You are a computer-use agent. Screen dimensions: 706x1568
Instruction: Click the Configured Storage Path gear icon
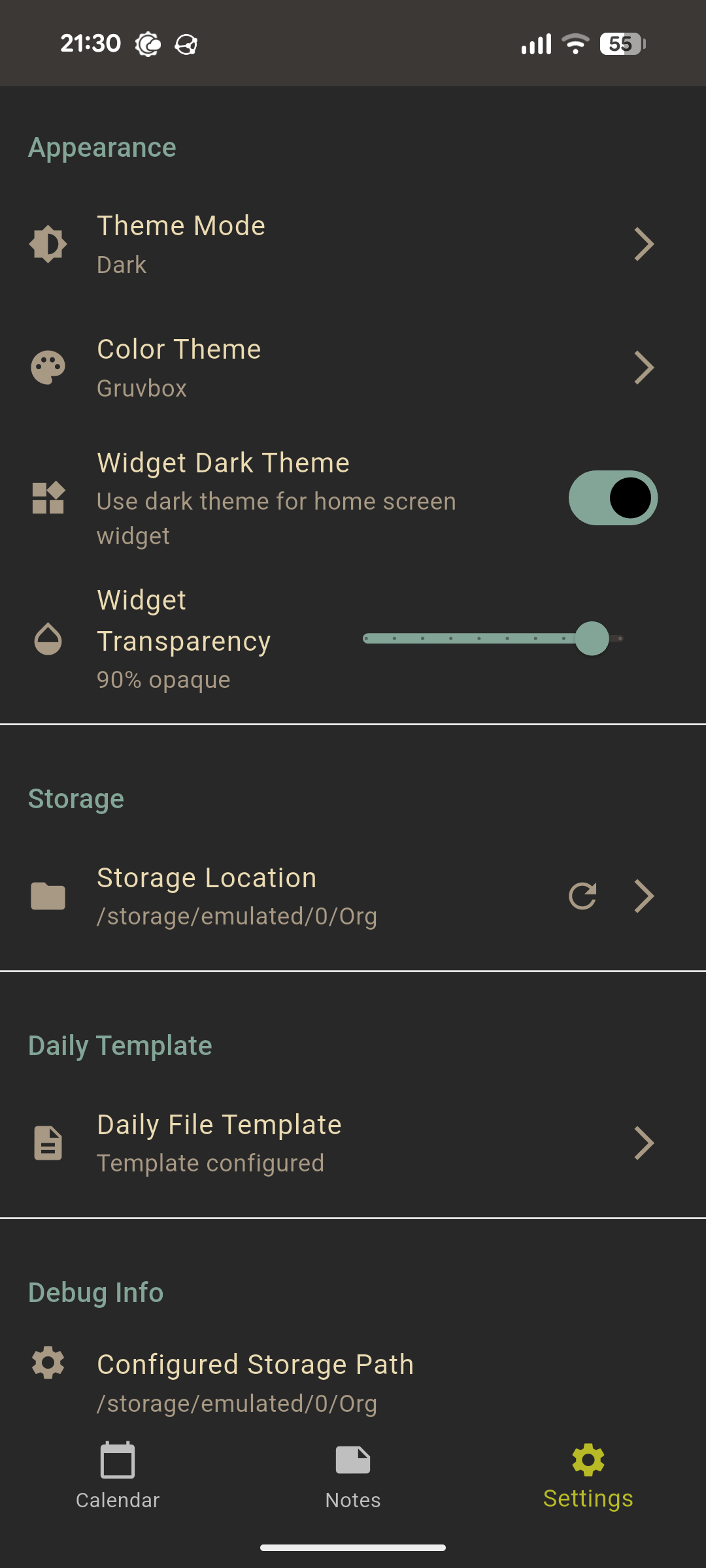tap(48, 1363)
